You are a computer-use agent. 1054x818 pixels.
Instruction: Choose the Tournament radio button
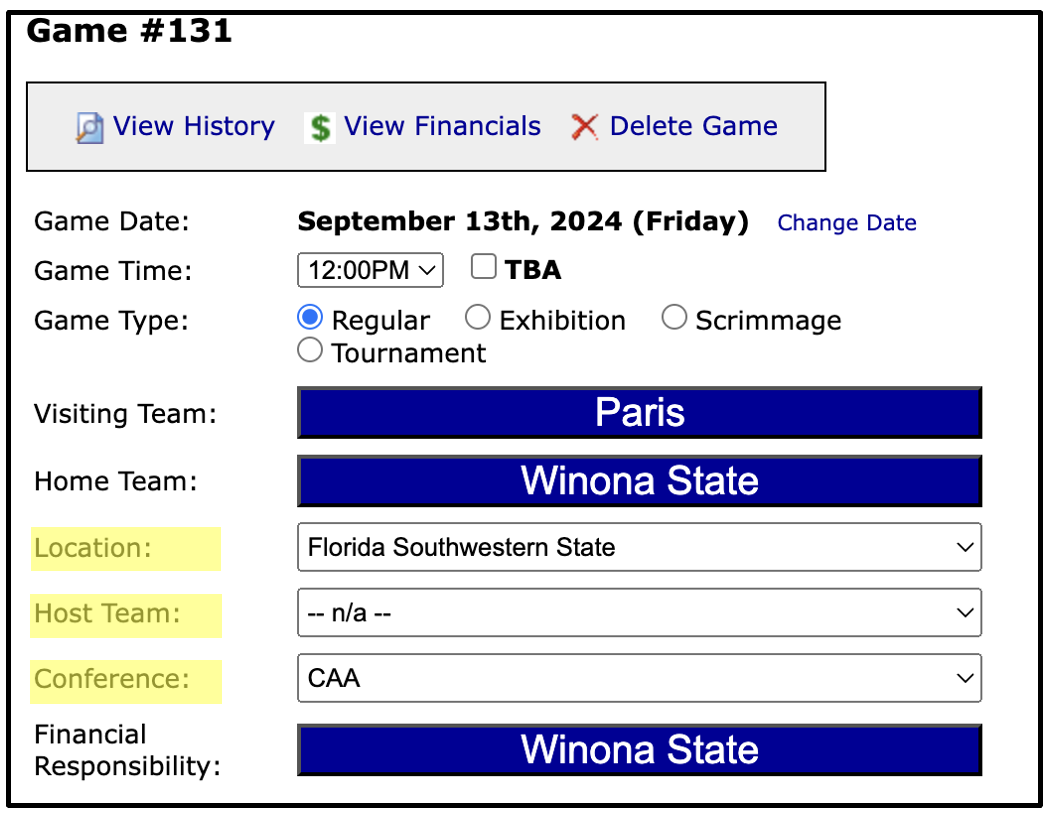310,350
